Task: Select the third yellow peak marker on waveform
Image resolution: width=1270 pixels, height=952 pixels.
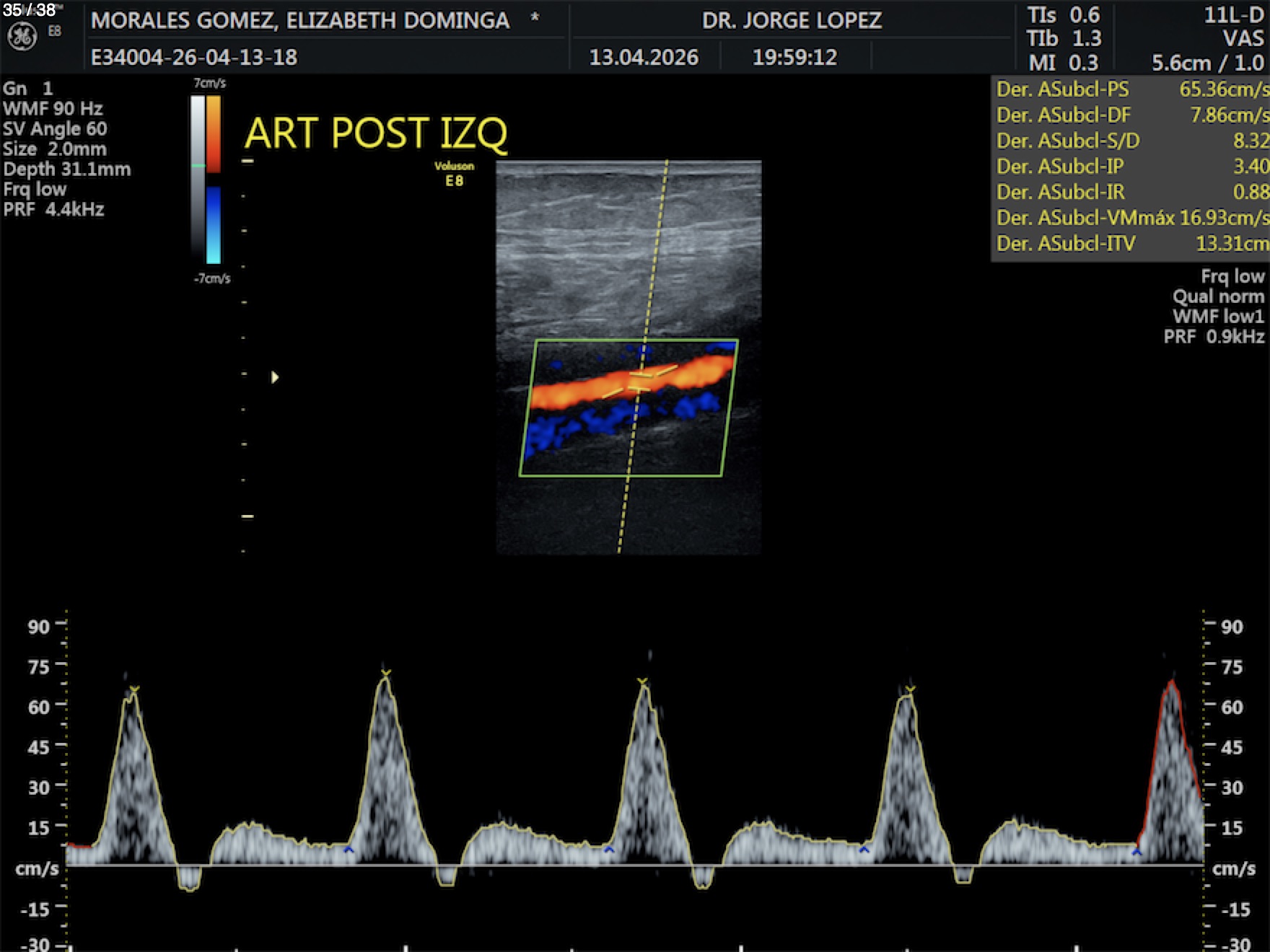Action: click(x=642, y=682)
